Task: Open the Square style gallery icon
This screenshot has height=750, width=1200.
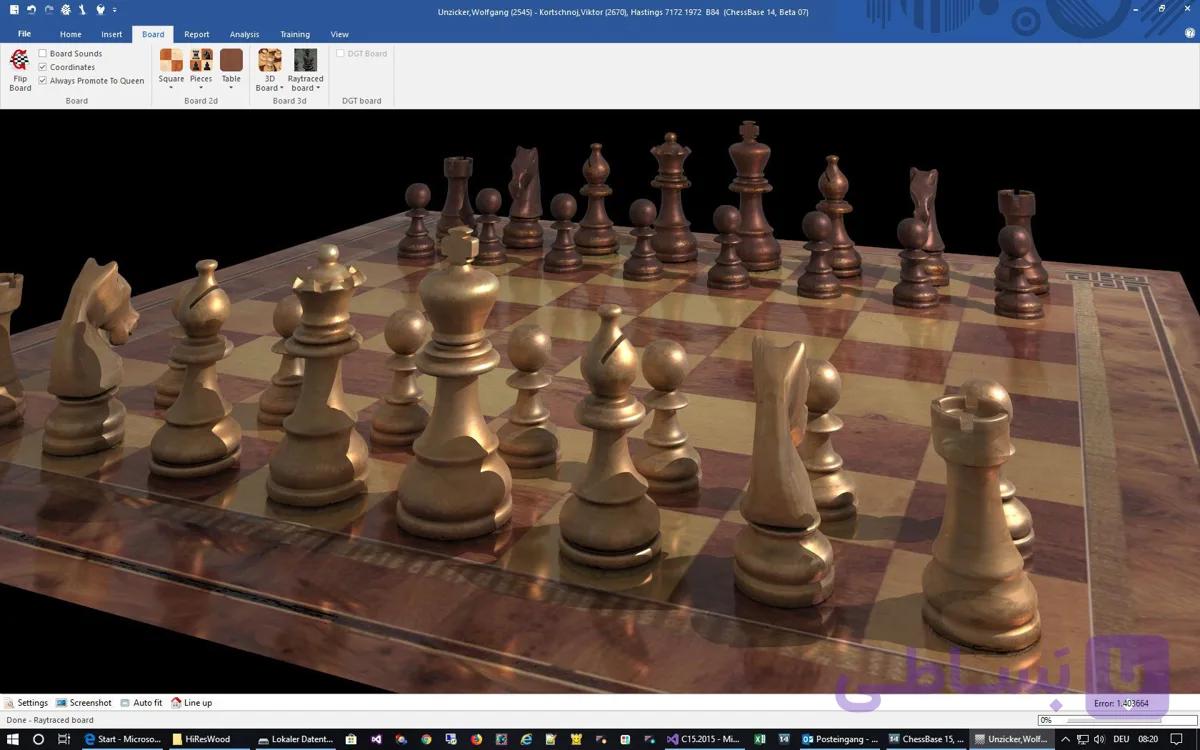Action: pyautogui.click(x=171, y=60)
